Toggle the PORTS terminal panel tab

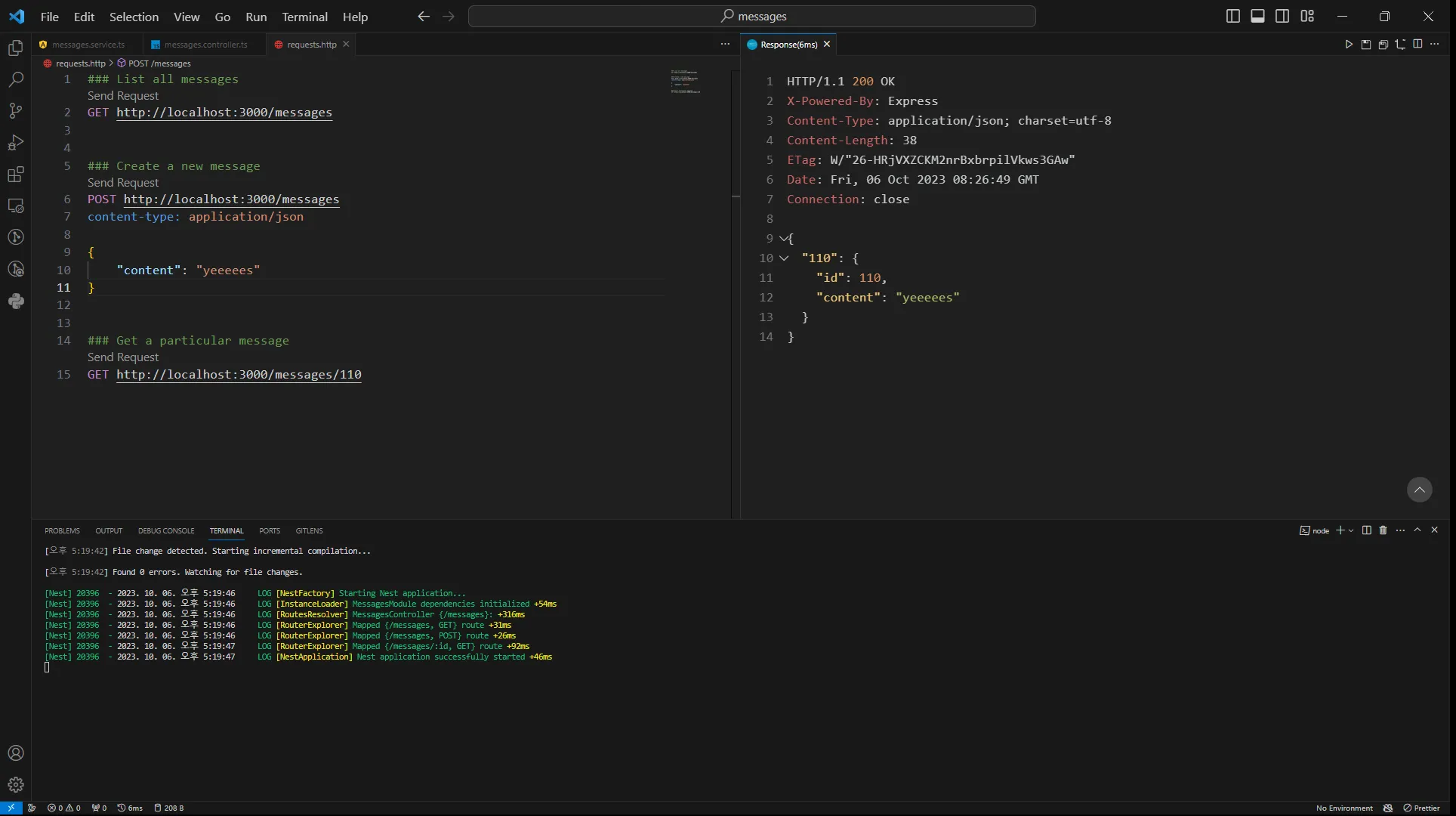point(270,530)
